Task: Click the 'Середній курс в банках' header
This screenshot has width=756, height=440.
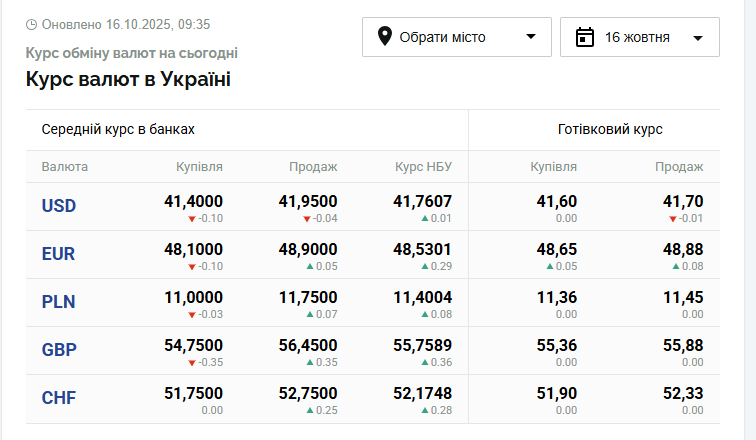Action: 118,130
